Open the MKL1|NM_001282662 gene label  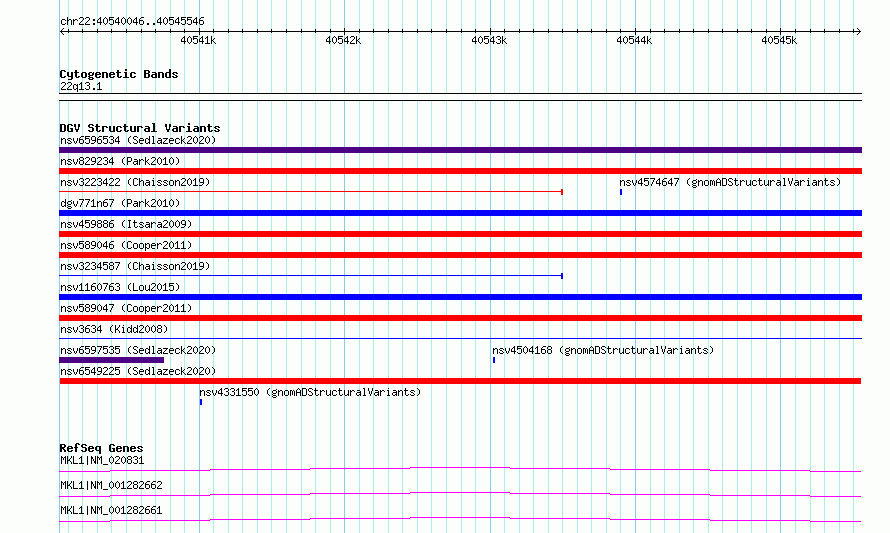pyautogui.click(x=111, y=485)
